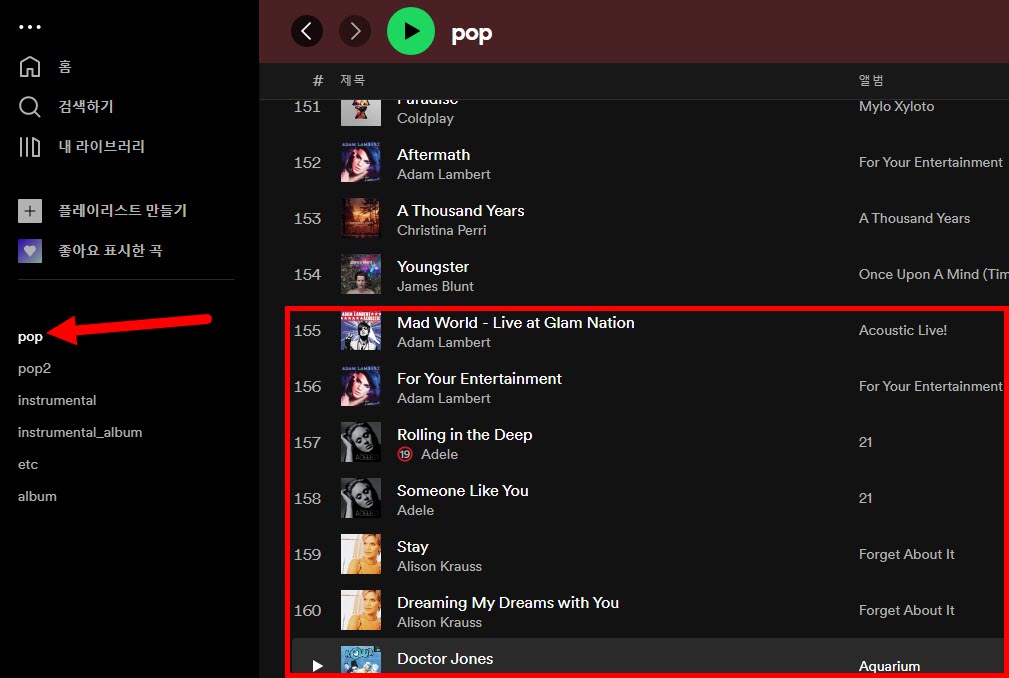The height and width of the screenshot is (678, 1009).
Task: Select the Stay track title
Action: 412,547
